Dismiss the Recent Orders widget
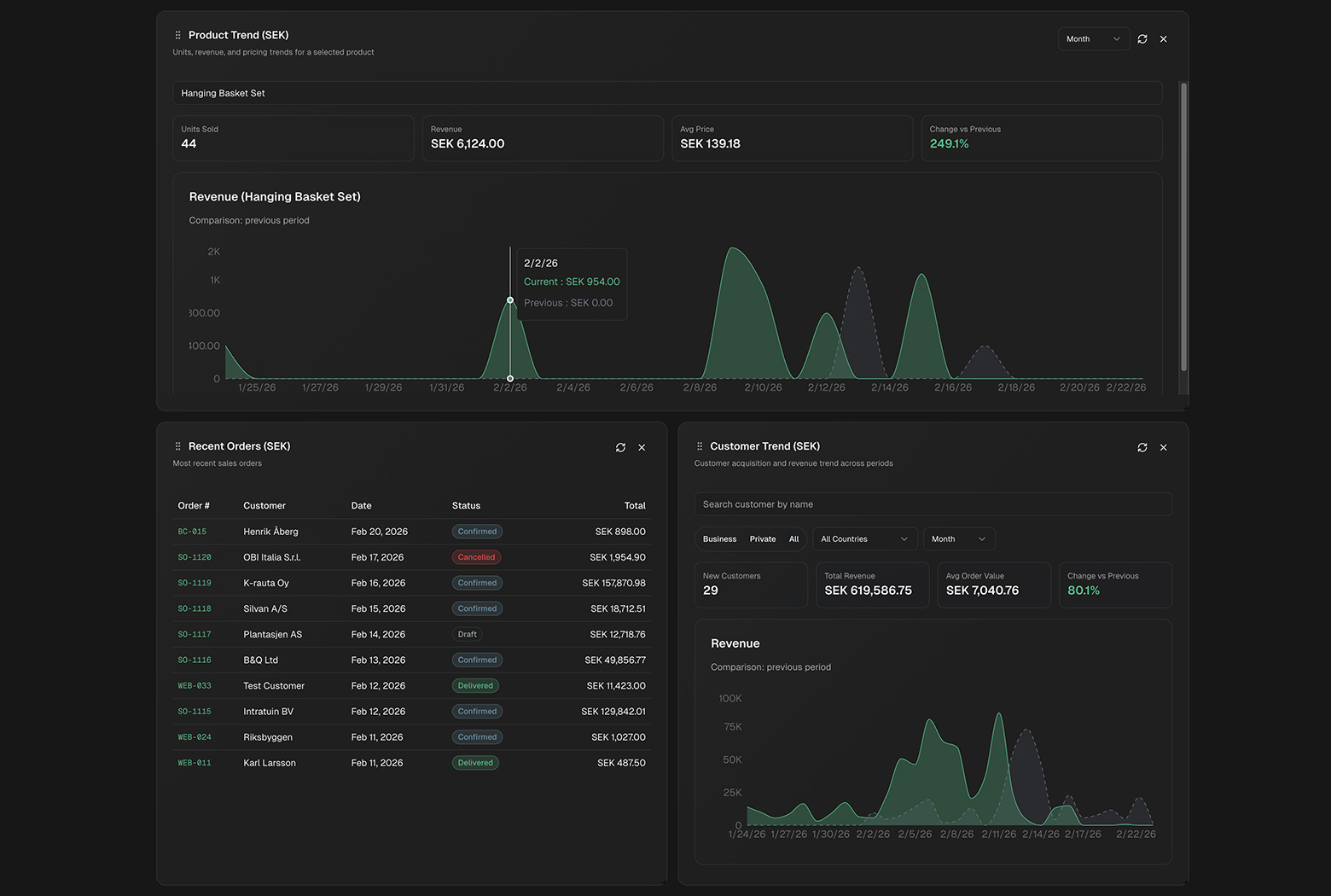 642,447
